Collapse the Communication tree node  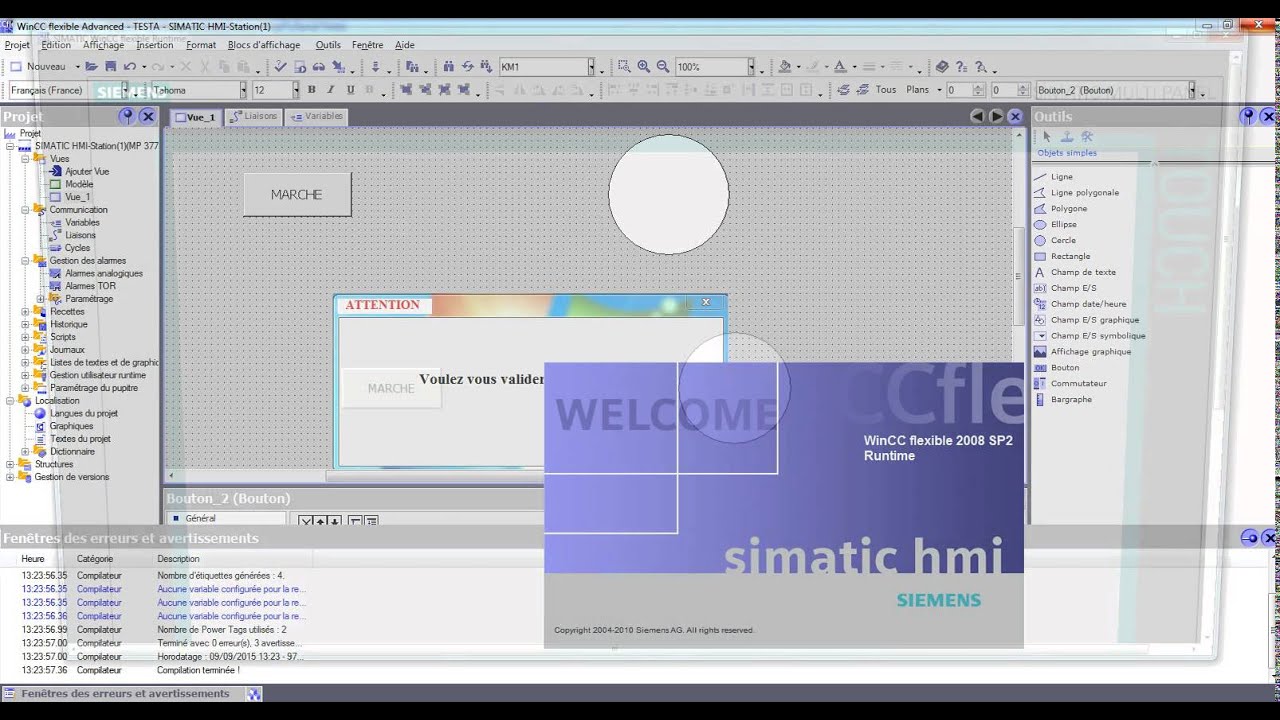[25, 210]
